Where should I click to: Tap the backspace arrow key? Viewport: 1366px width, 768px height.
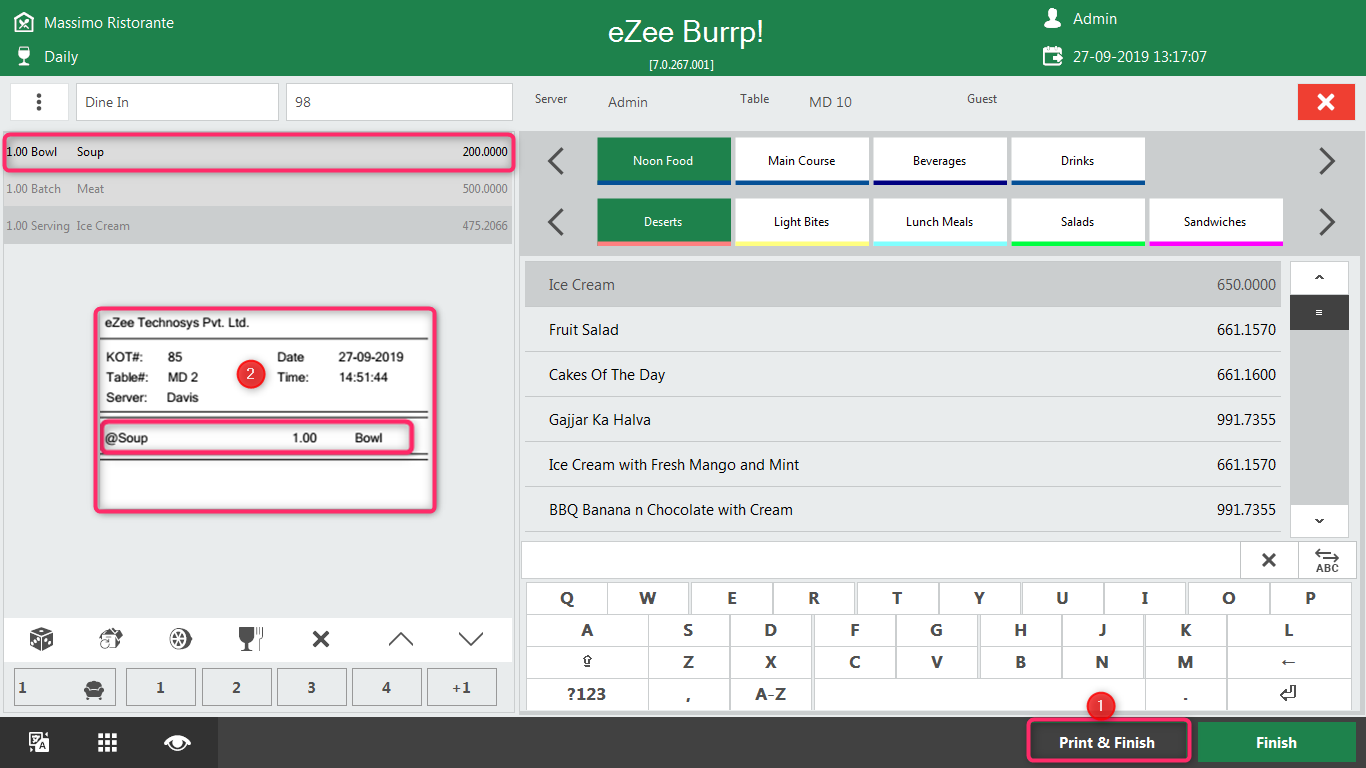point(1288,662)
